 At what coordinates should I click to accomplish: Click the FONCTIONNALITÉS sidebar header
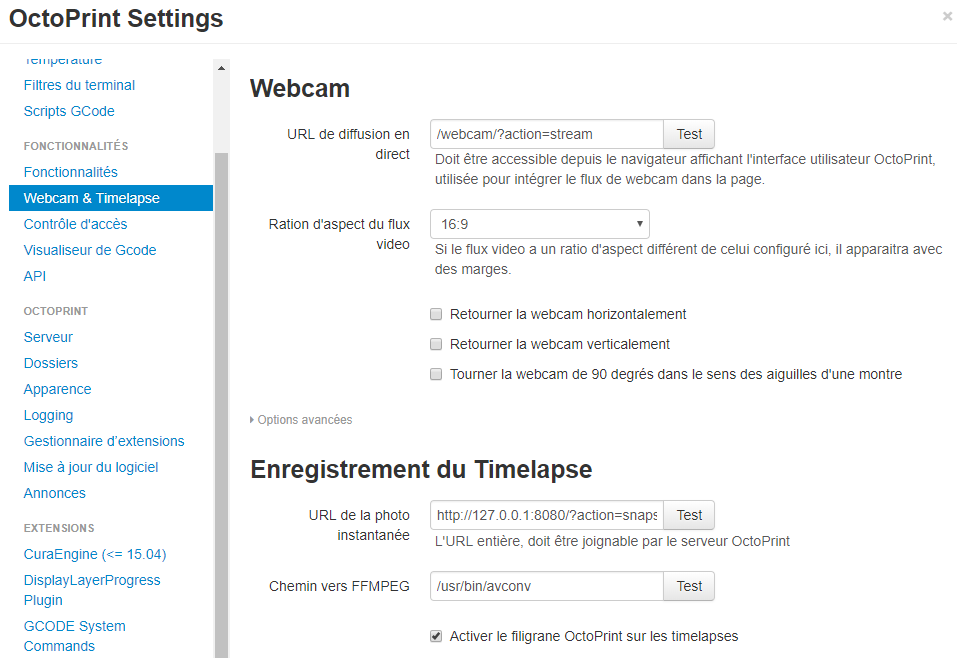[76, 146]
